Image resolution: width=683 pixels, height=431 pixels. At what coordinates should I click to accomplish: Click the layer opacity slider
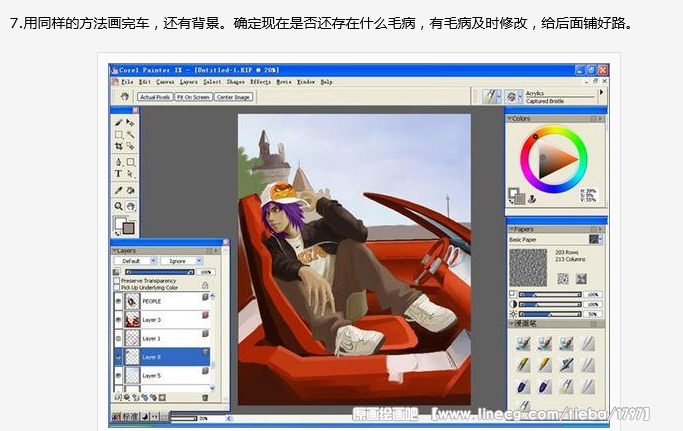pyautogui.click(x=159, y=272)
